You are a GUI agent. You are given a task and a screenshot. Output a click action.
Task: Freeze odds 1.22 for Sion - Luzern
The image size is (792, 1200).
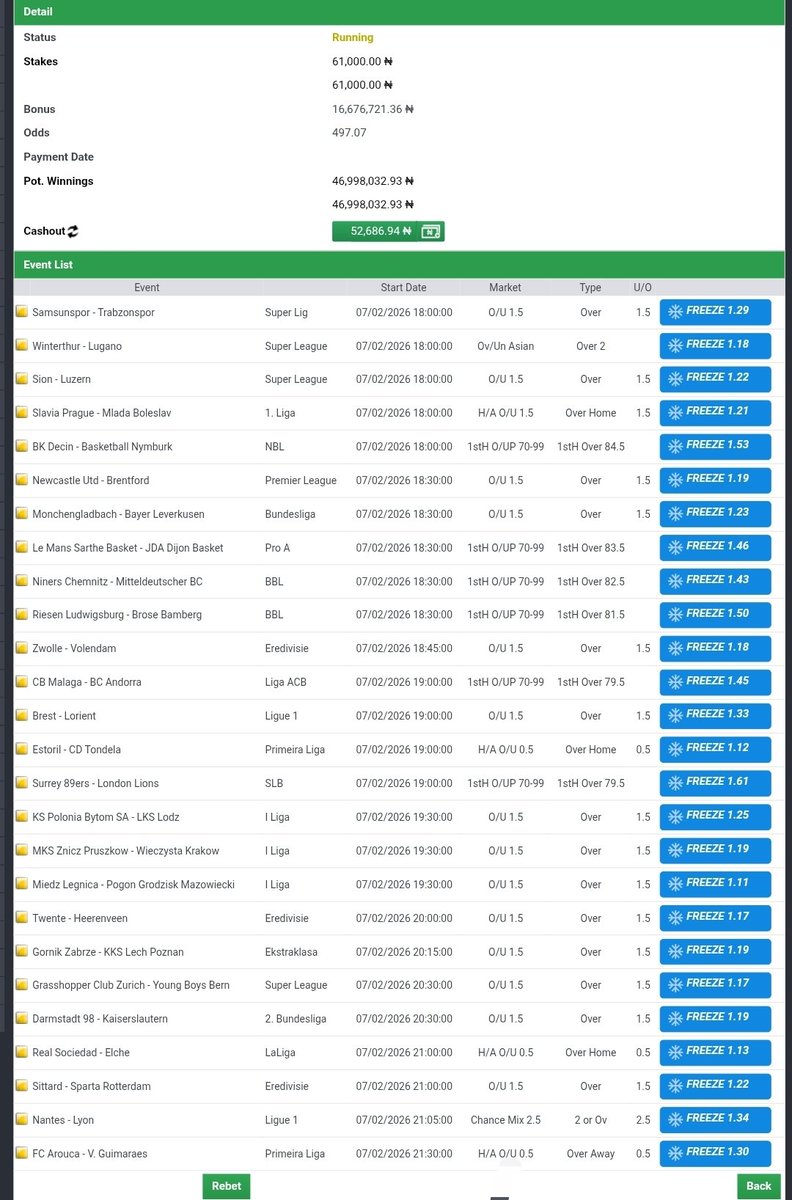715,379
